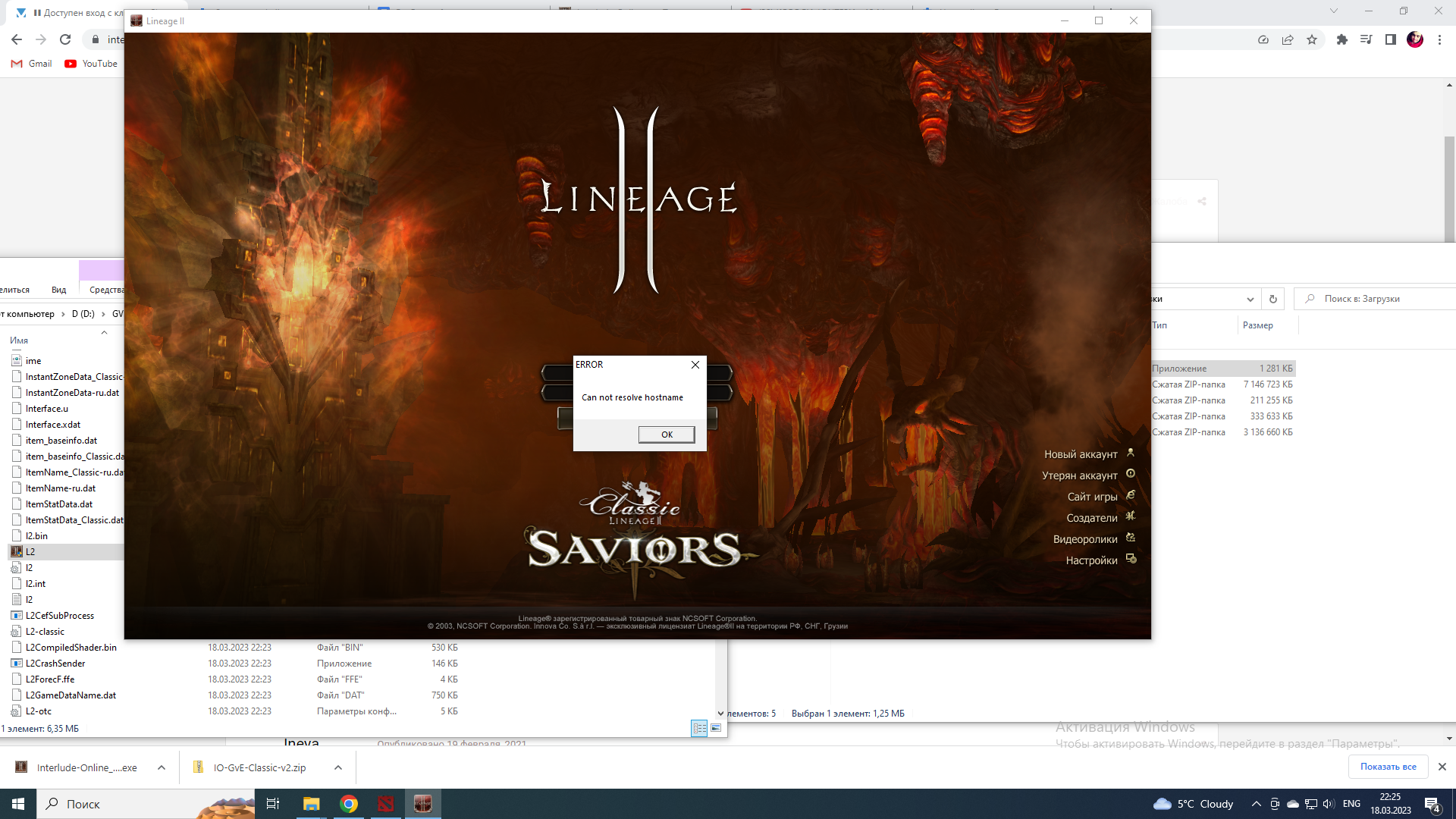
Task: Open Настройки in Lineage login screen
Action: [x=1091, y=560]
